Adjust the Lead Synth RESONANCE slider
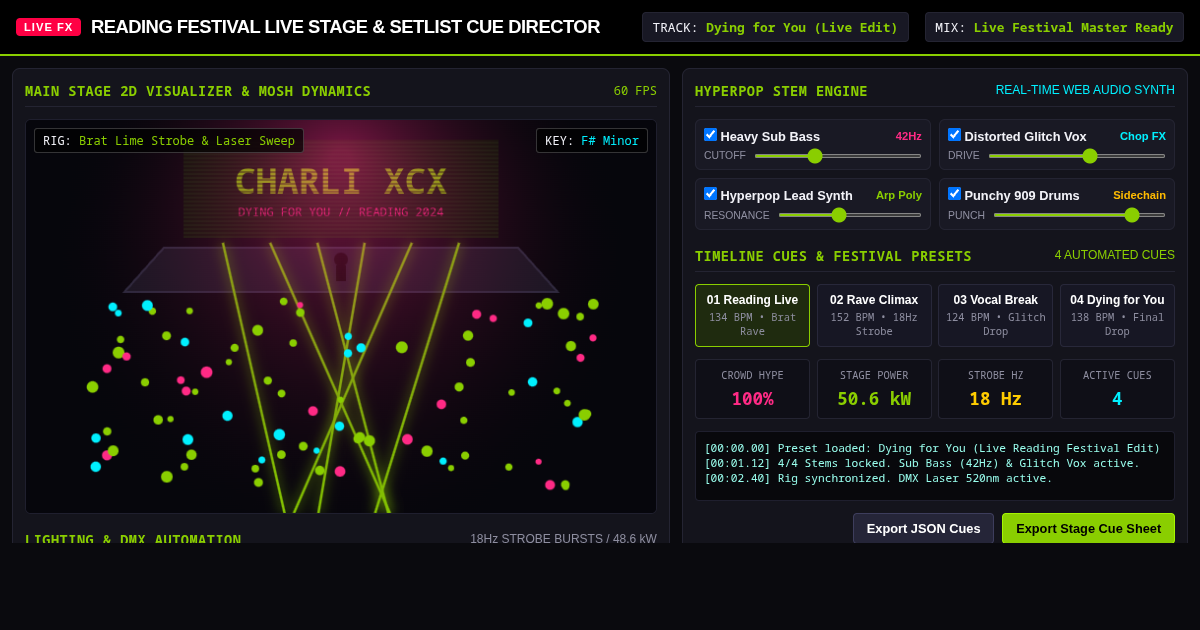This screenshot has width=1200, height=630. 850,215
